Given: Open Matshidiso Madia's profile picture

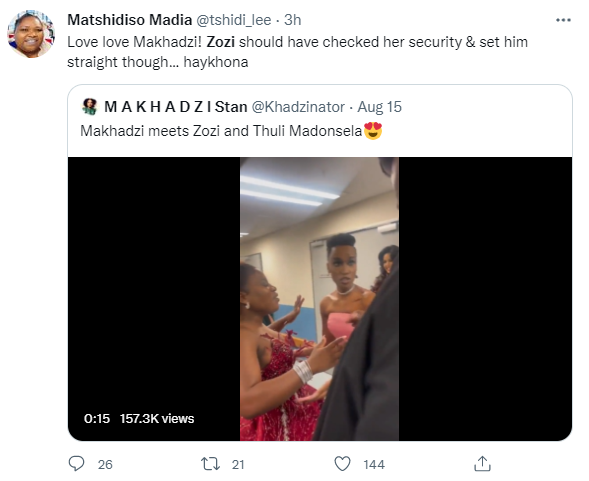Looking at the screenshot, I should (31, 34).
